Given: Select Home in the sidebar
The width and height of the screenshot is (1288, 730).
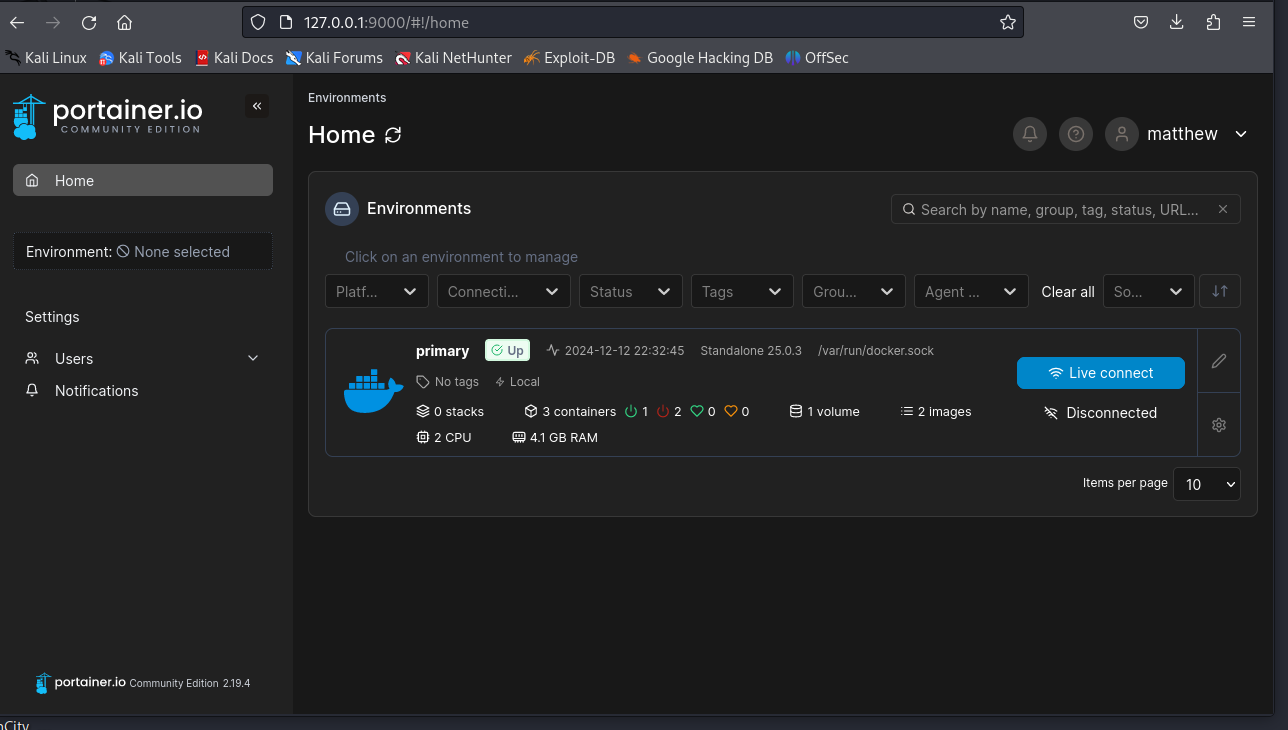Looking at the screenshot, I should click(x=143, y=181).
